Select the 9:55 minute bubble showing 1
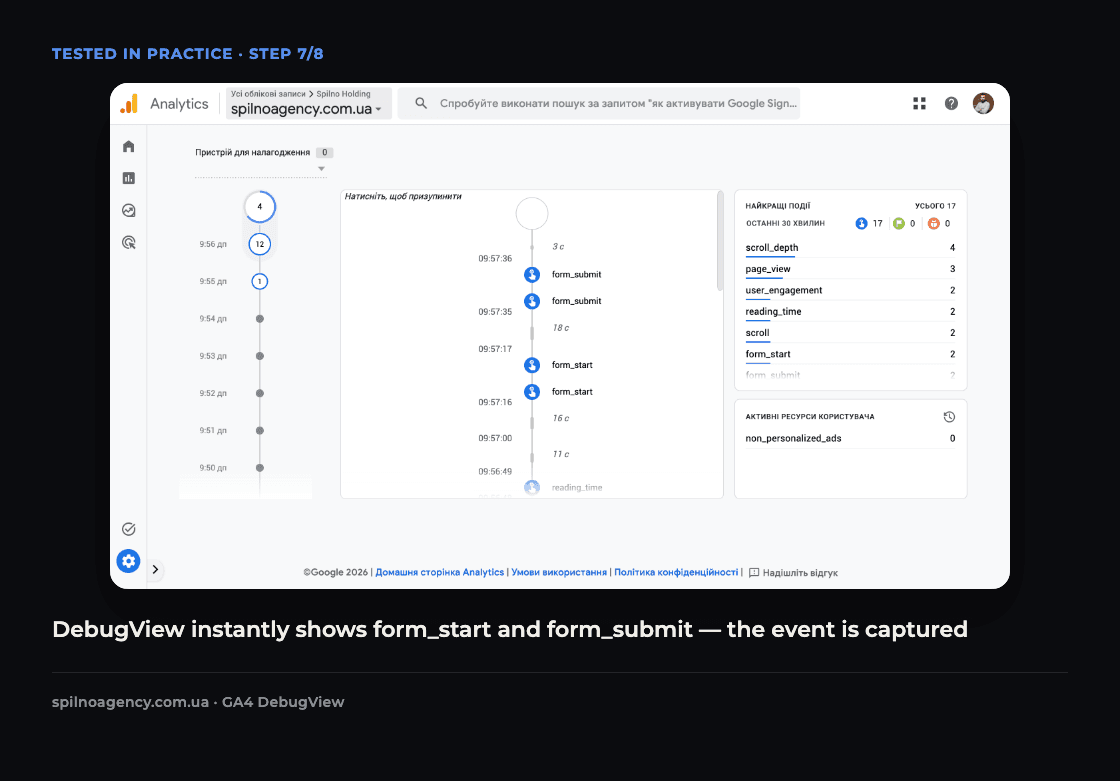The height and width of the screenshot is (781, 1120). (x=259, y=282)
